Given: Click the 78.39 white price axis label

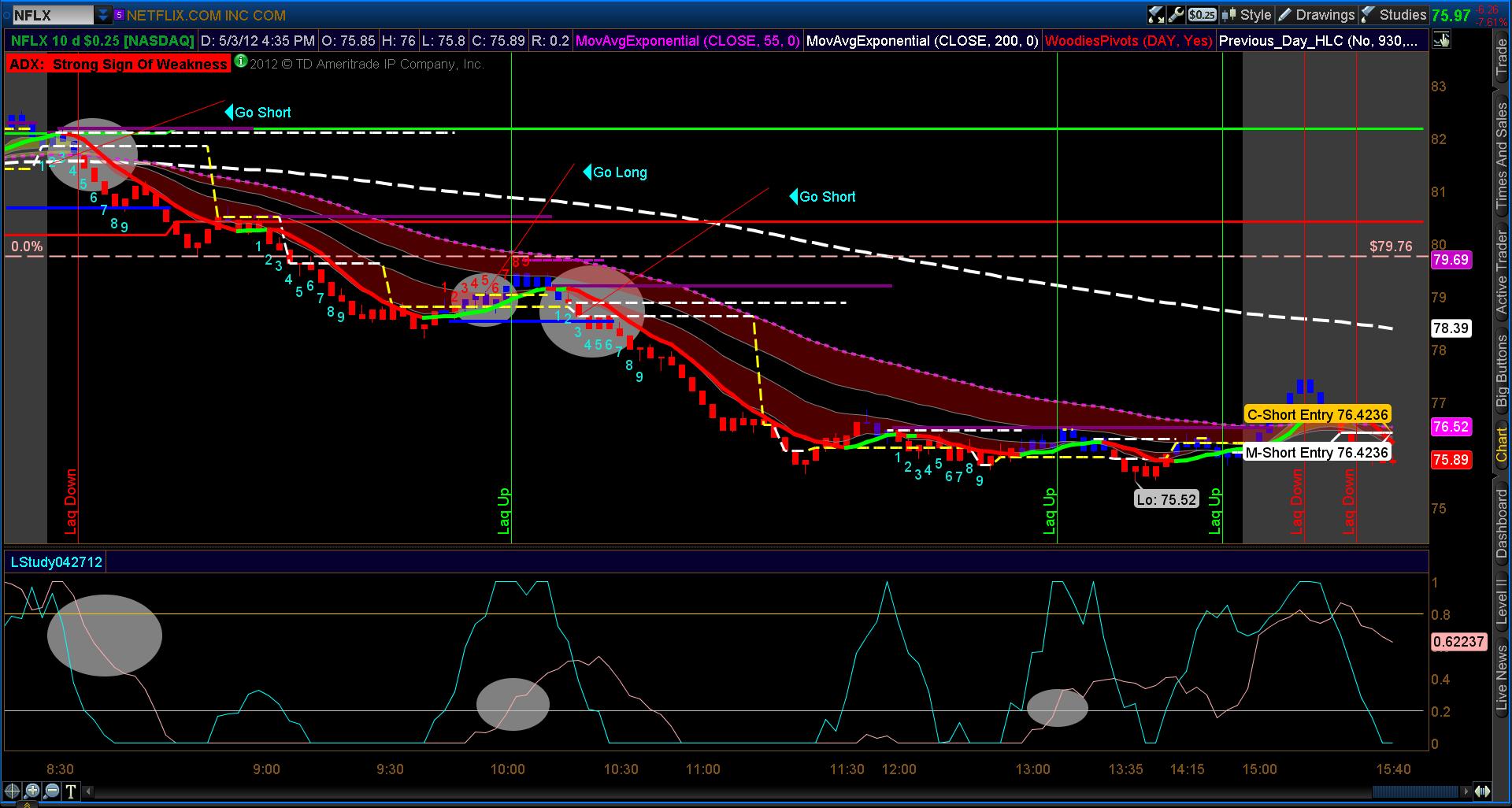Looking at the screenshot, I should click(x=1451, y=328).
